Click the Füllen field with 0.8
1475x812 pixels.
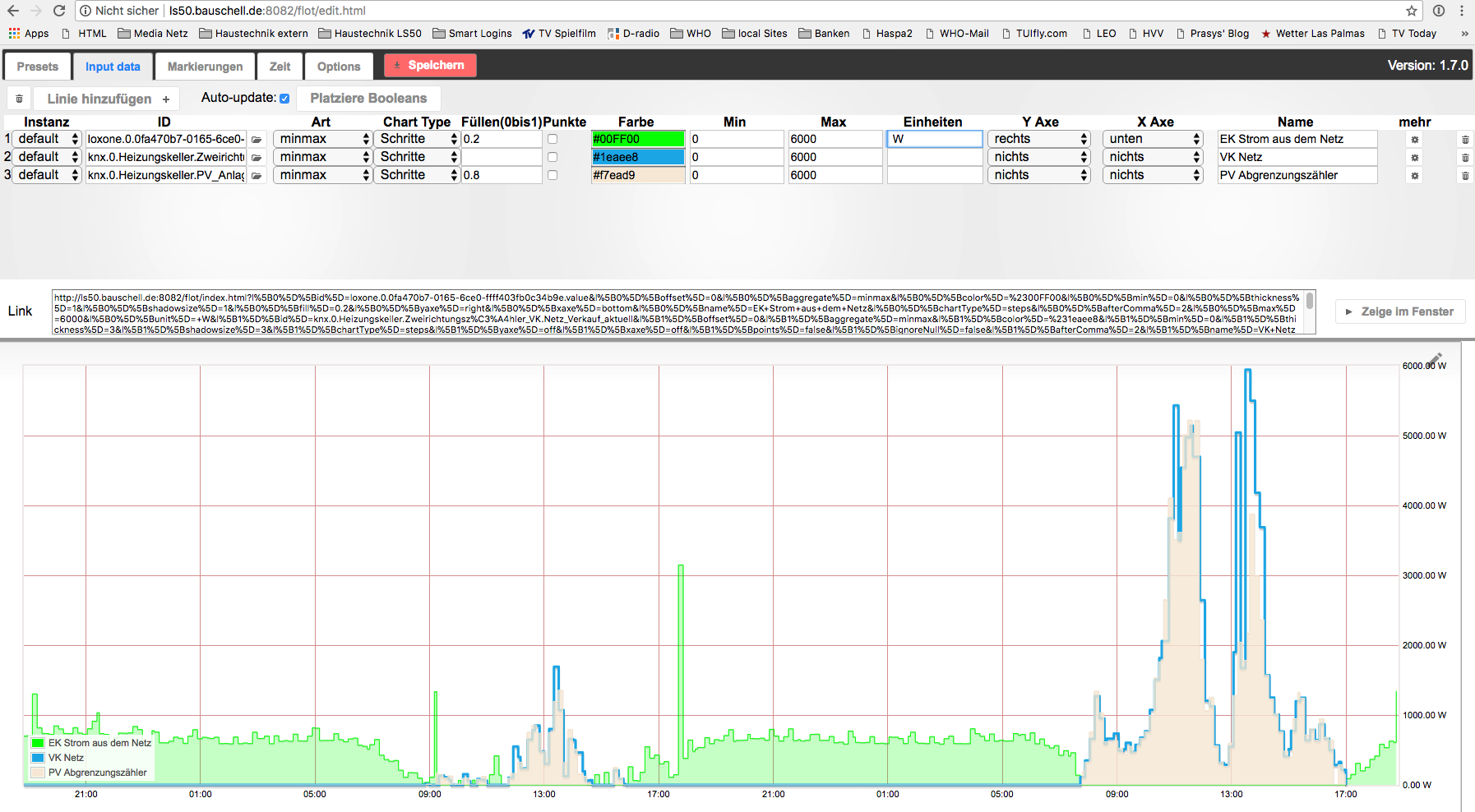(x=502, y=175)
